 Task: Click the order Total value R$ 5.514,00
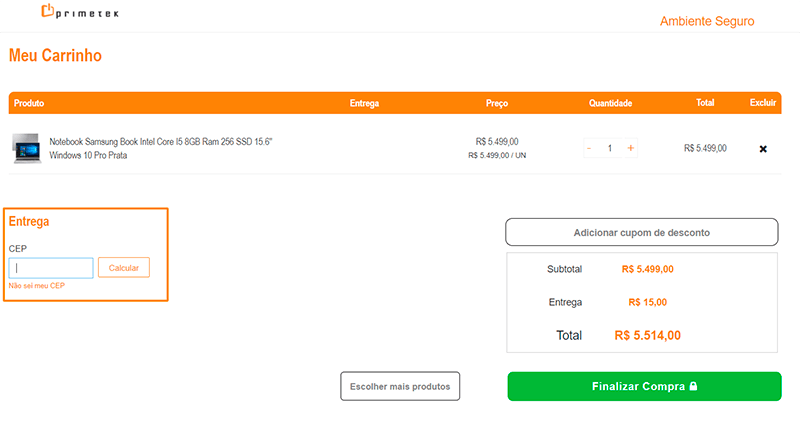point(647,336)
